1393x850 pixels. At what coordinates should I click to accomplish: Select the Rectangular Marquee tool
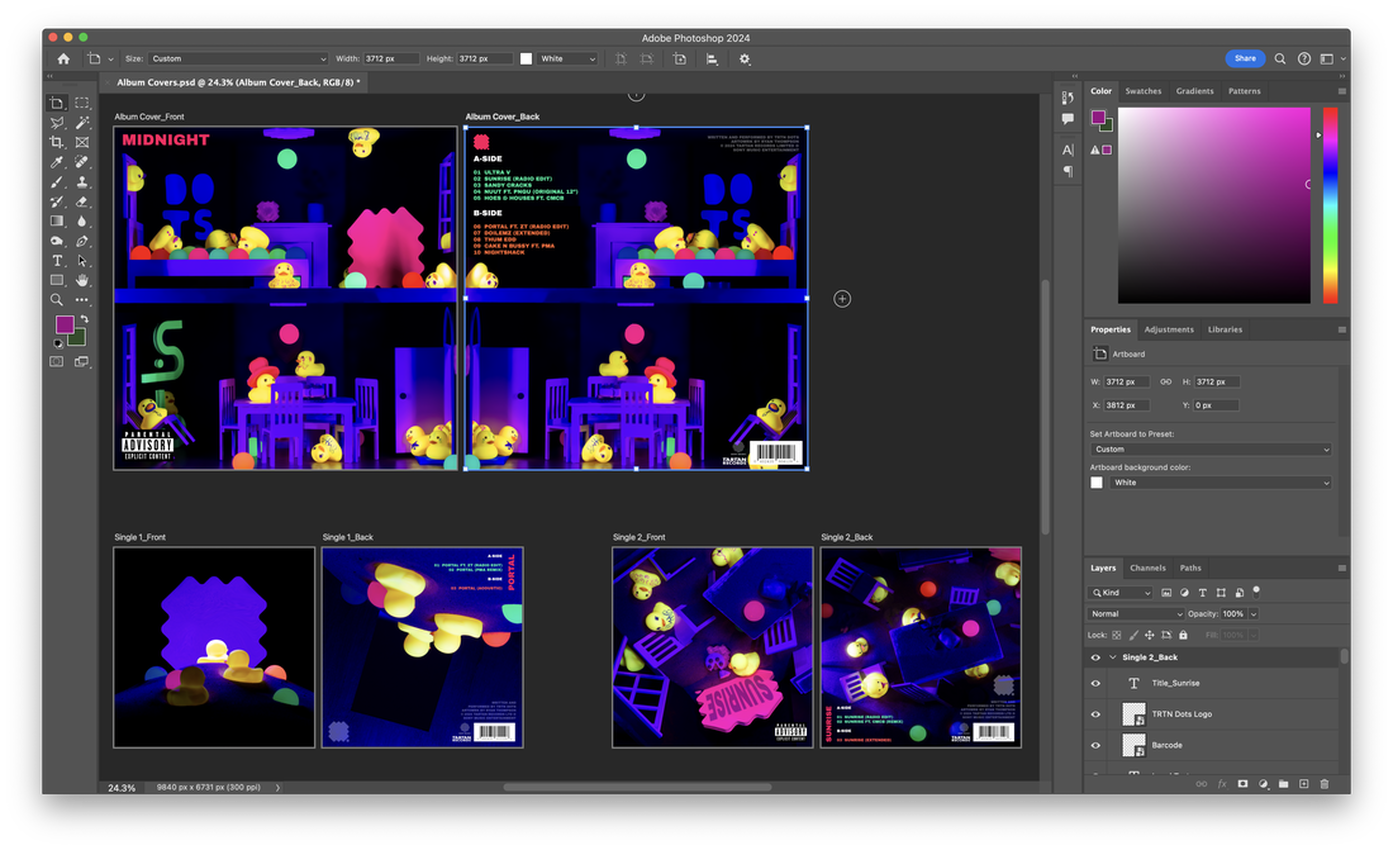82,103
